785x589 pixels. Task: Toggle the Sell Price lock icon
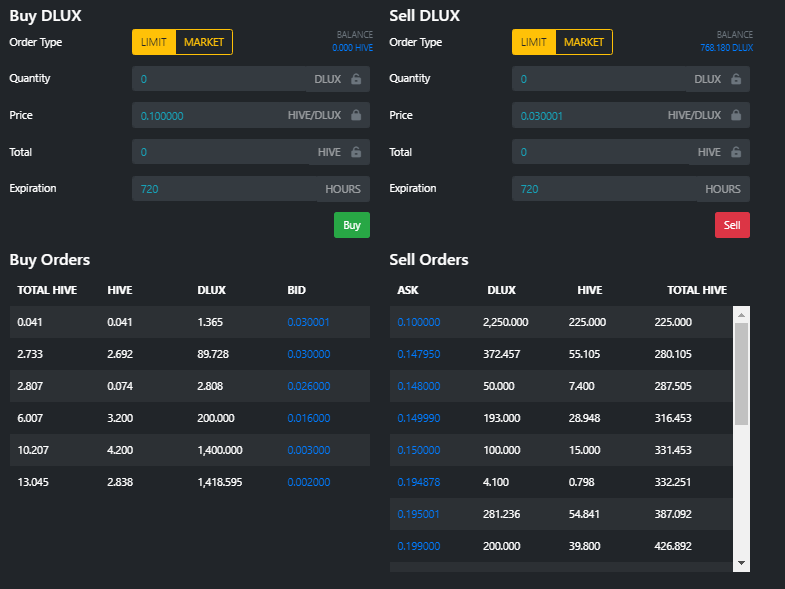click(x=736, y=115)
